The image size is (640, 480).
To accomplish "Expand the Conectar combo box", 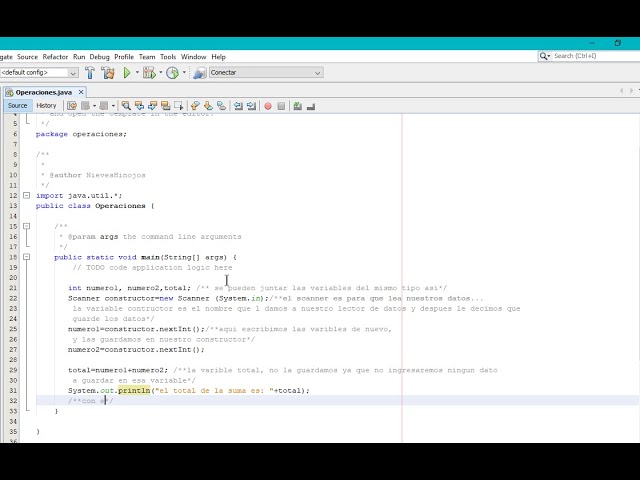I will [x=318, y=73].
